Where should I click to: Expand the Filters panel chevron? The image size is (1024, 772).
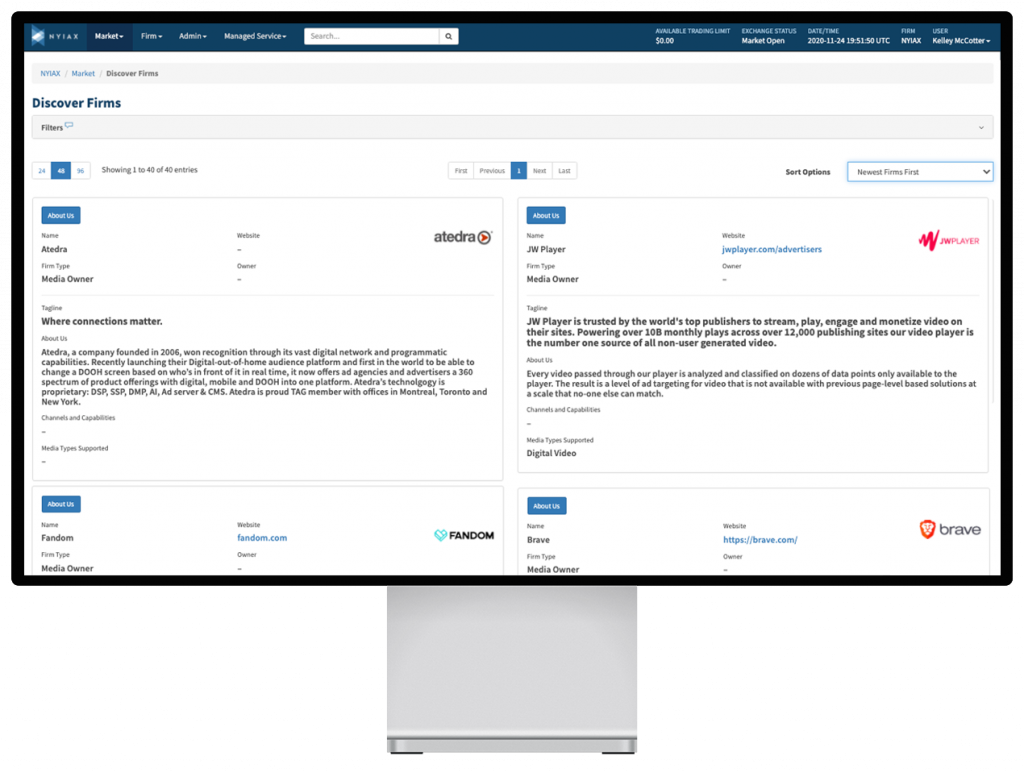981,127
